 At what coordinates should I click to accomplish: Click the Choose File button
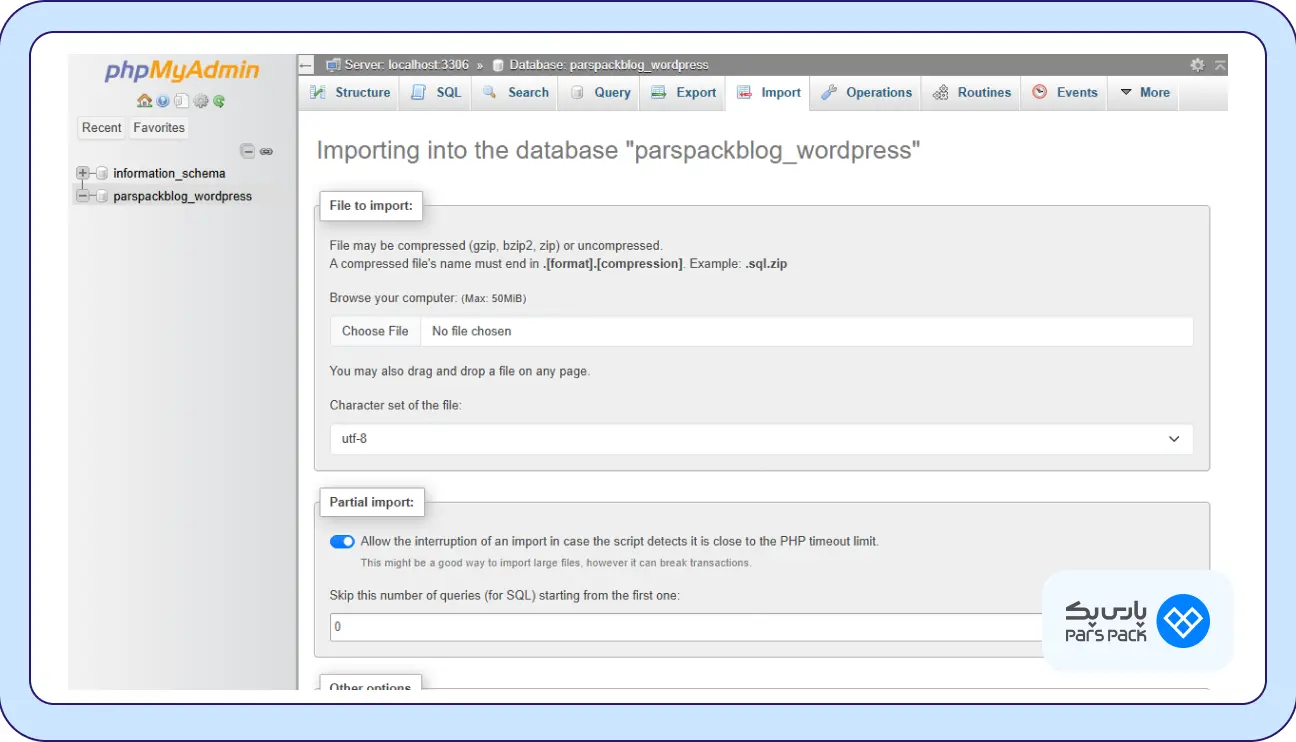[375, 331]
